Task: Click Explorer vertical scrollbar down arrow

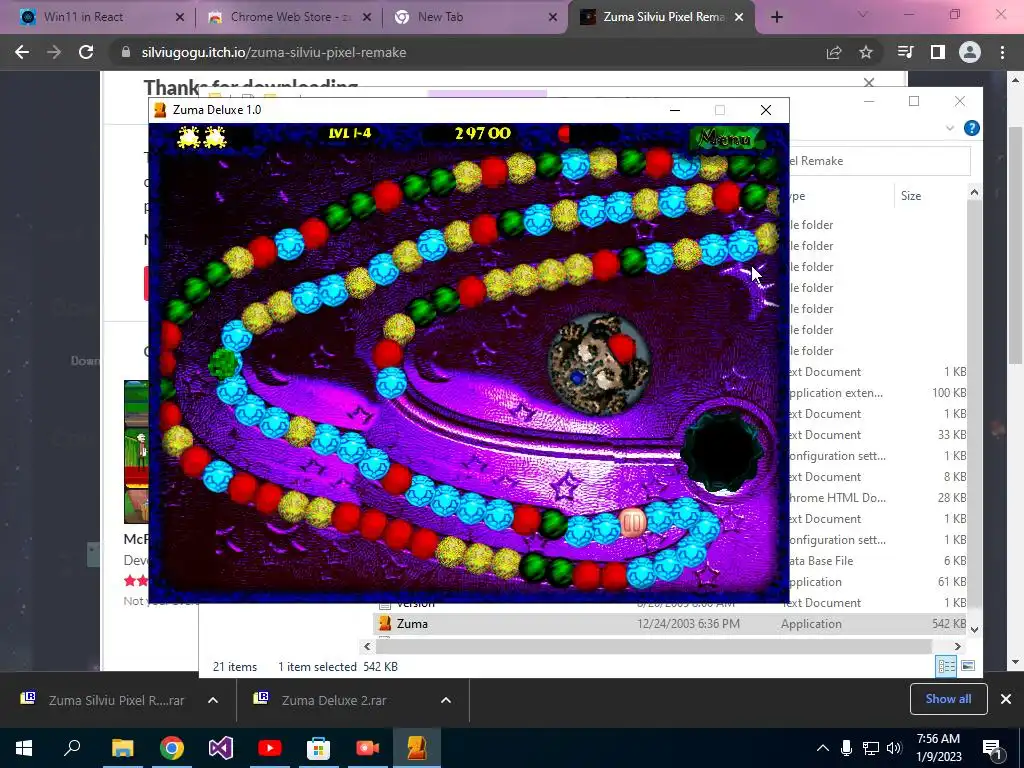Action: [974, 630]
